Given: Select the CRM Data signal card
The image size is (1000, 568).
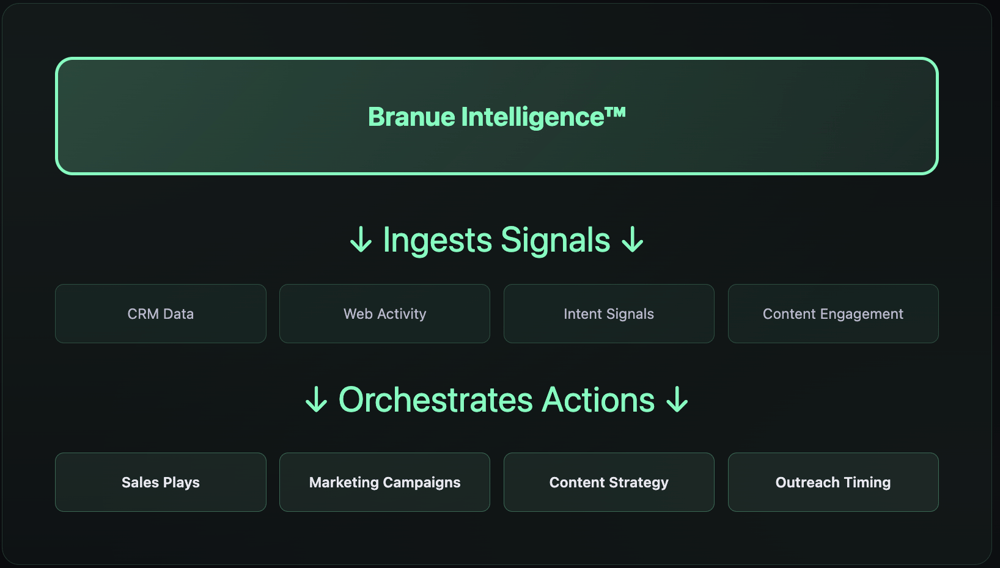Looking at the screenshot, I should pyautogui.click(x=161, y=314).
